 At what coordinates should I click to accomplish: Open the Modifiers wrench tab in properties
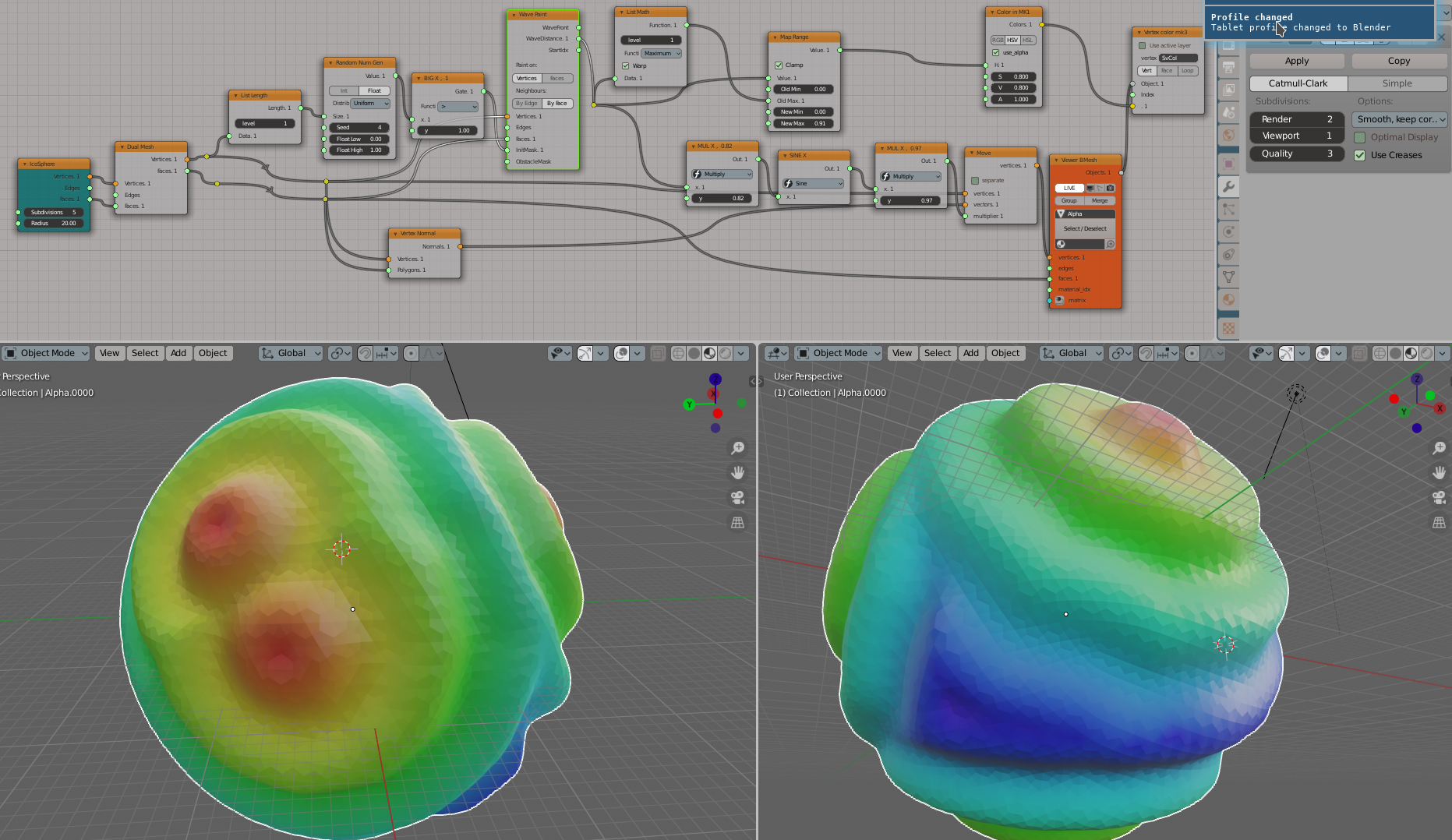pos(1228,187)
